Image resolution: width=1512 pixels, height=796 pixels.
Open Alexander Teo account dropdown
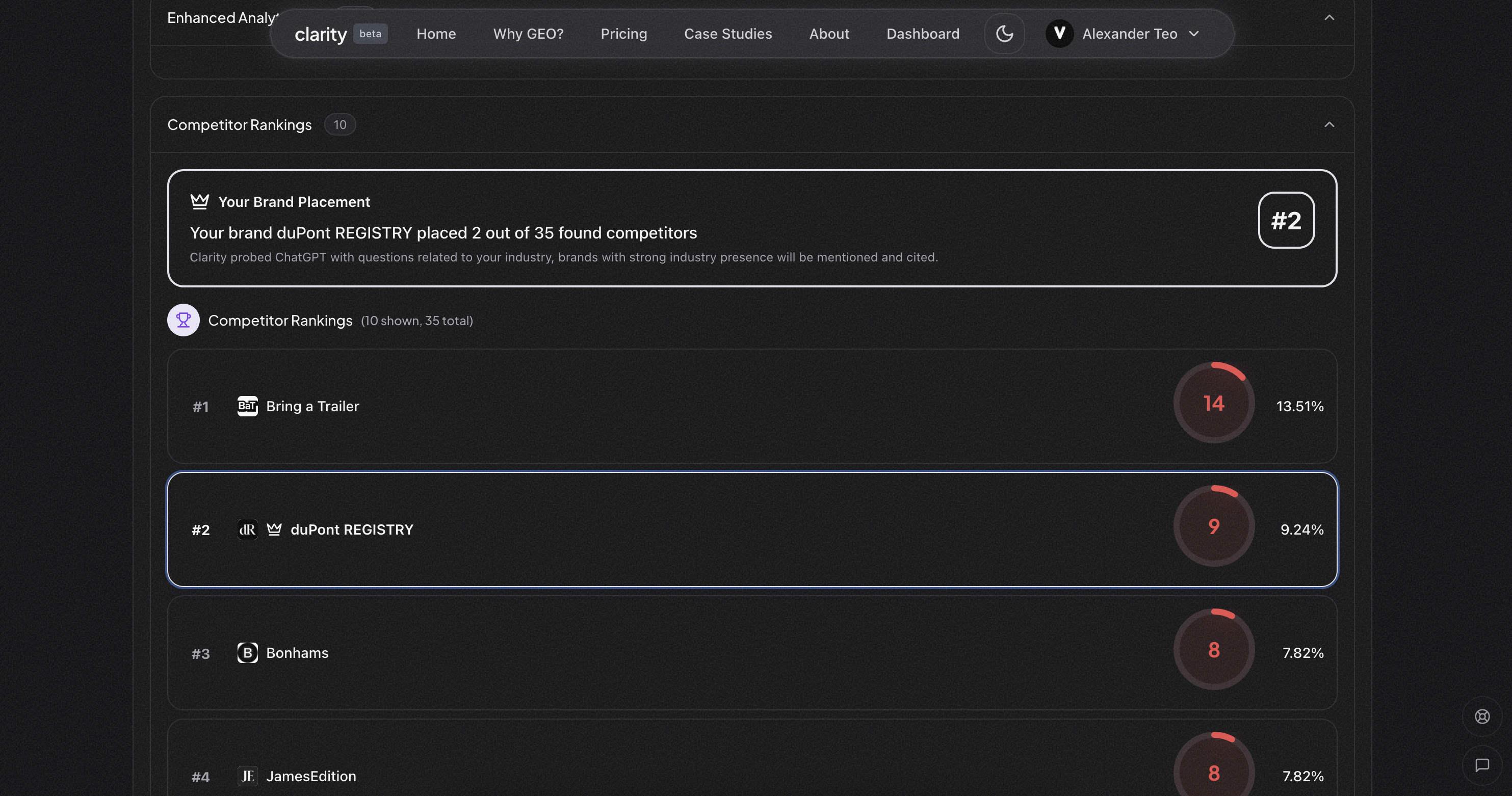(x=1193, y=34)
